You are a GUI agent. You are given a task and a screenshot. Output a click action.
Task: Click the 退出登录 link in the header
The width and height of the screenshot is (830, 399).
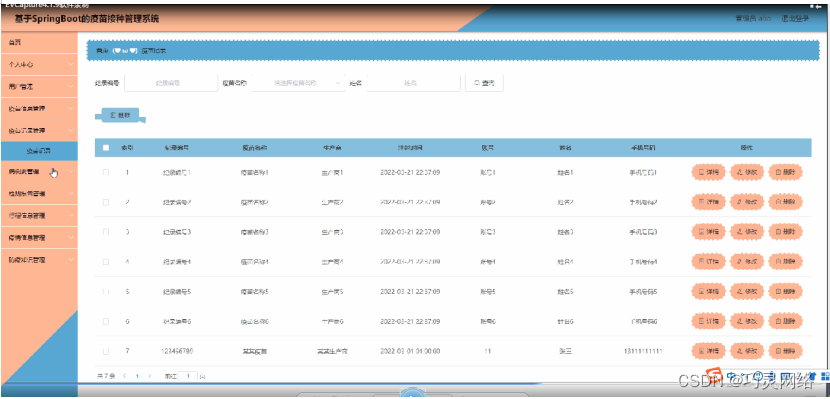point(796,19)
